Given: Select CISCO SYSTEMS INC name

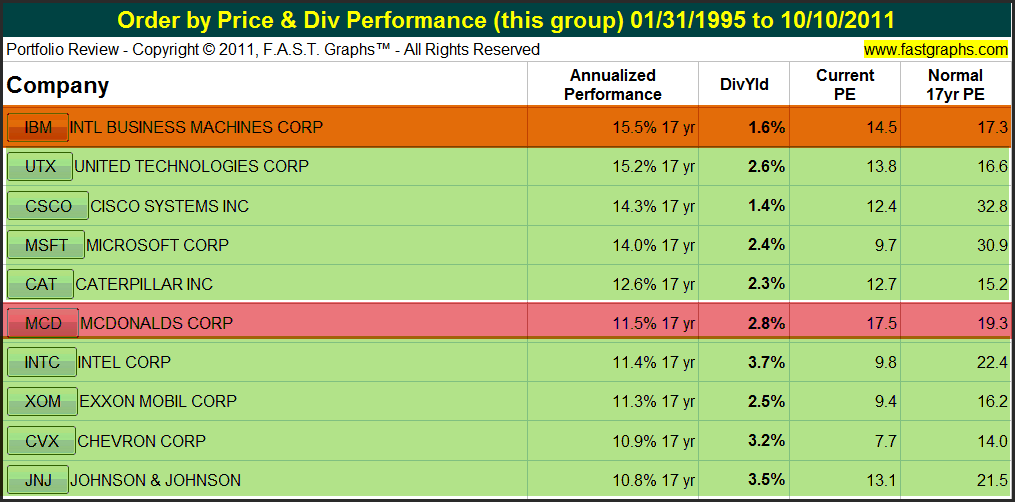Looking at the screenshot, I should (170, 206).
